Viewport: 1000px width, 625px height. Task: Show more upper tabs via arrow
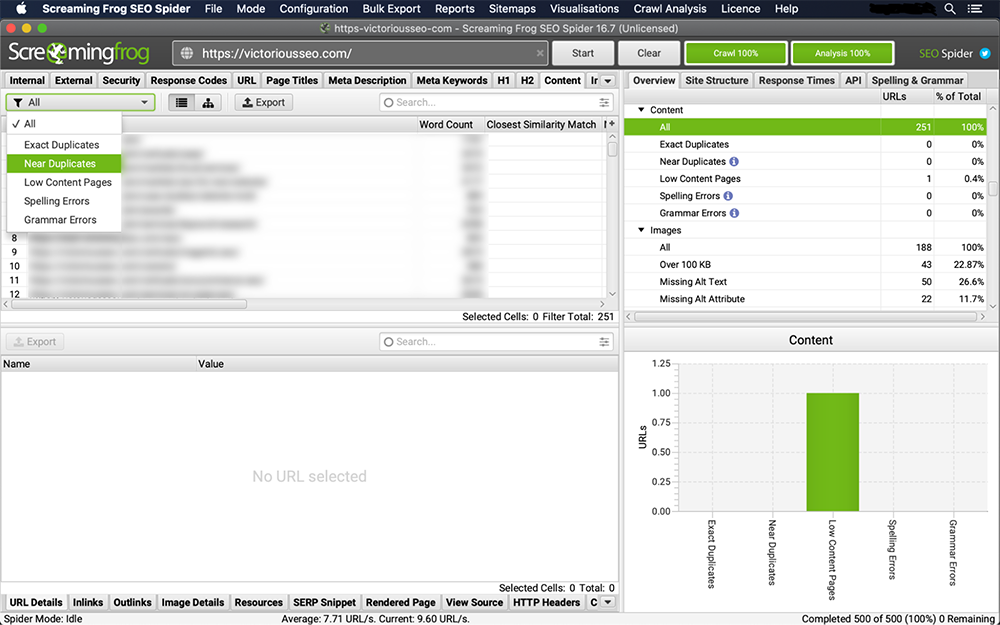(608, 81)
